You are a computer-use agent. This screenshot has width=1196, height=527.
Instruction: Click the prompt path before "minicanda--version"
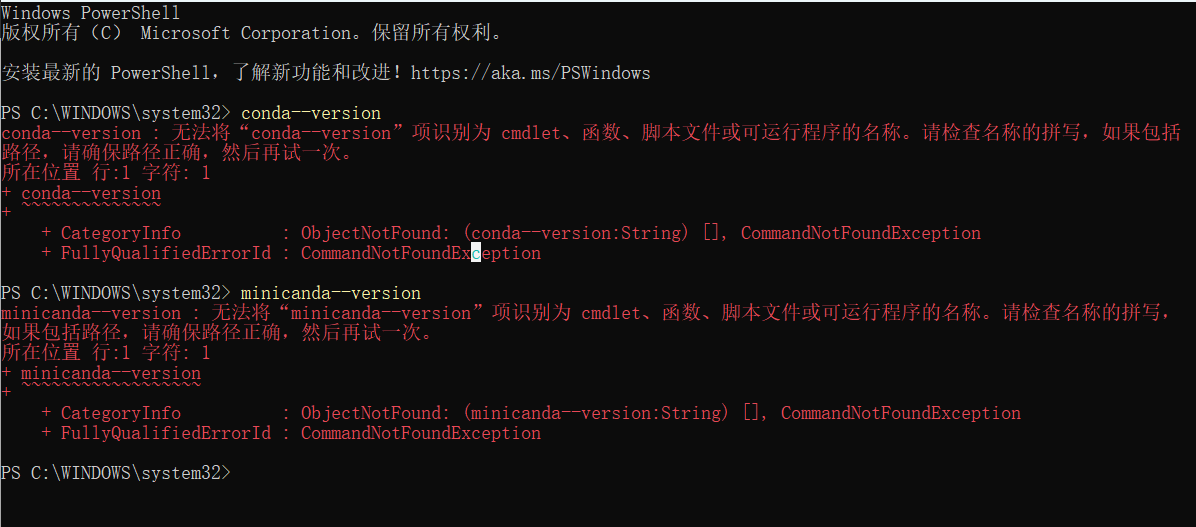coord(116,293)
